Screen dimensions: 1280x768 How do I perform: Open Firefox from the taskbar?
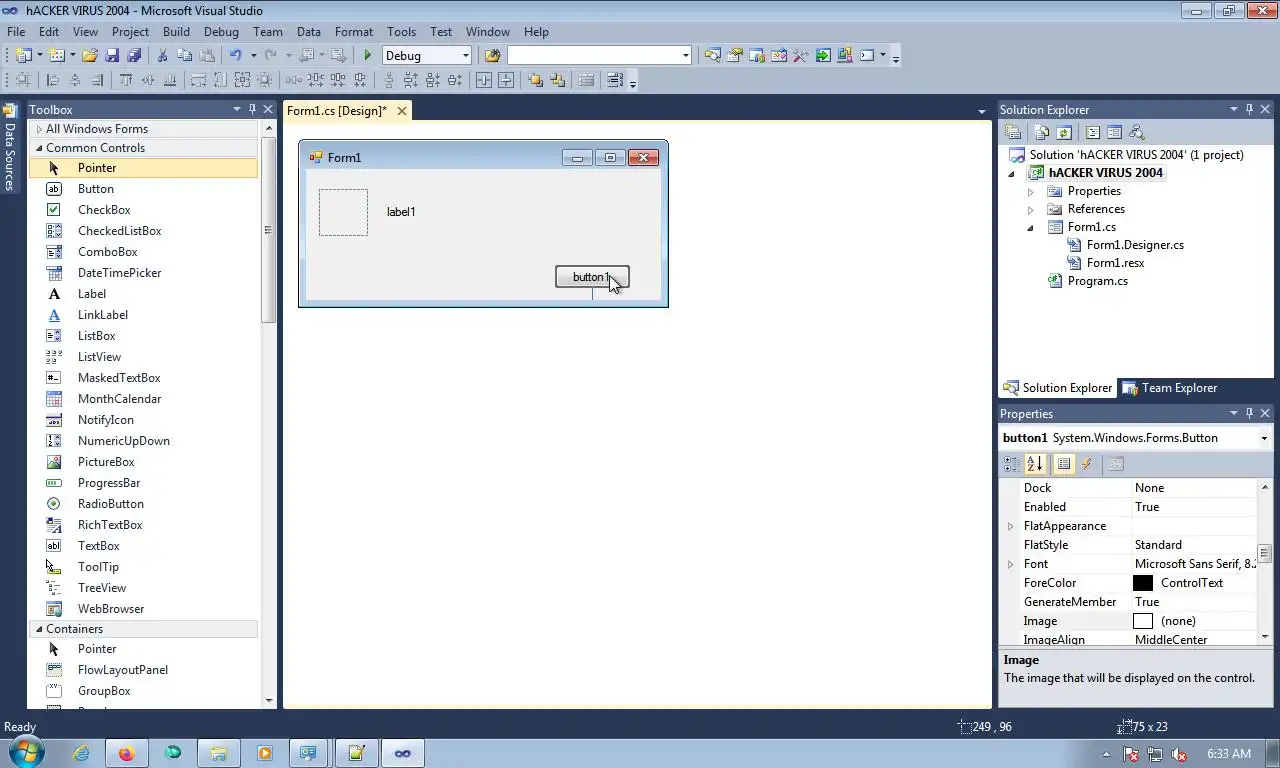click(x=127, y=753)
